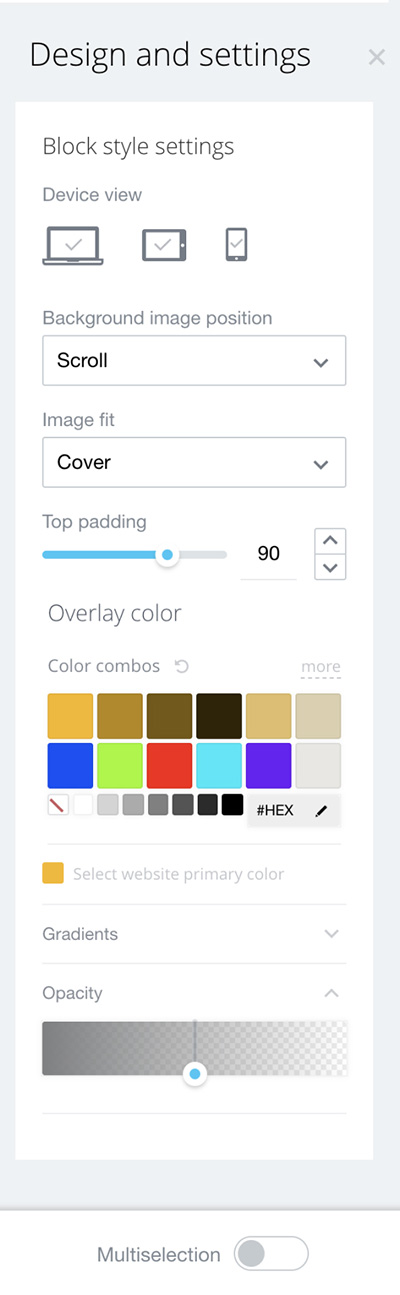Select the mobile phone device view icon
The width and height of the screenshot is (400, 1295).
(236, 244)
